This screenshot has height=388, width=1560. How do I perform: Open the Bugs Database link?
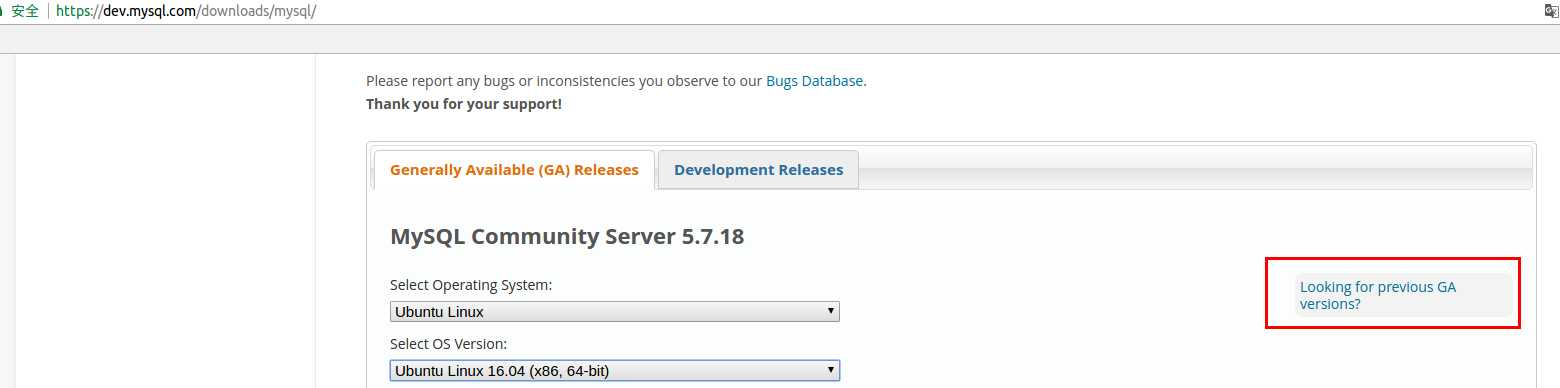815,81
